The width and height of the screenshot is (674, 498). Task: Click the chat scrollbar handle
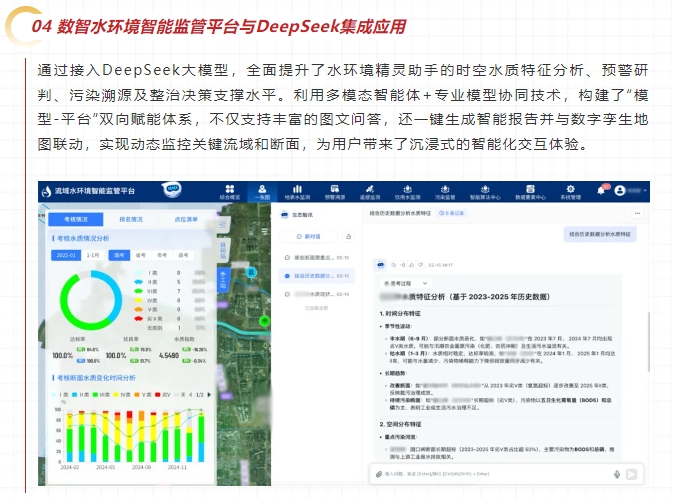tap(649, 341)
